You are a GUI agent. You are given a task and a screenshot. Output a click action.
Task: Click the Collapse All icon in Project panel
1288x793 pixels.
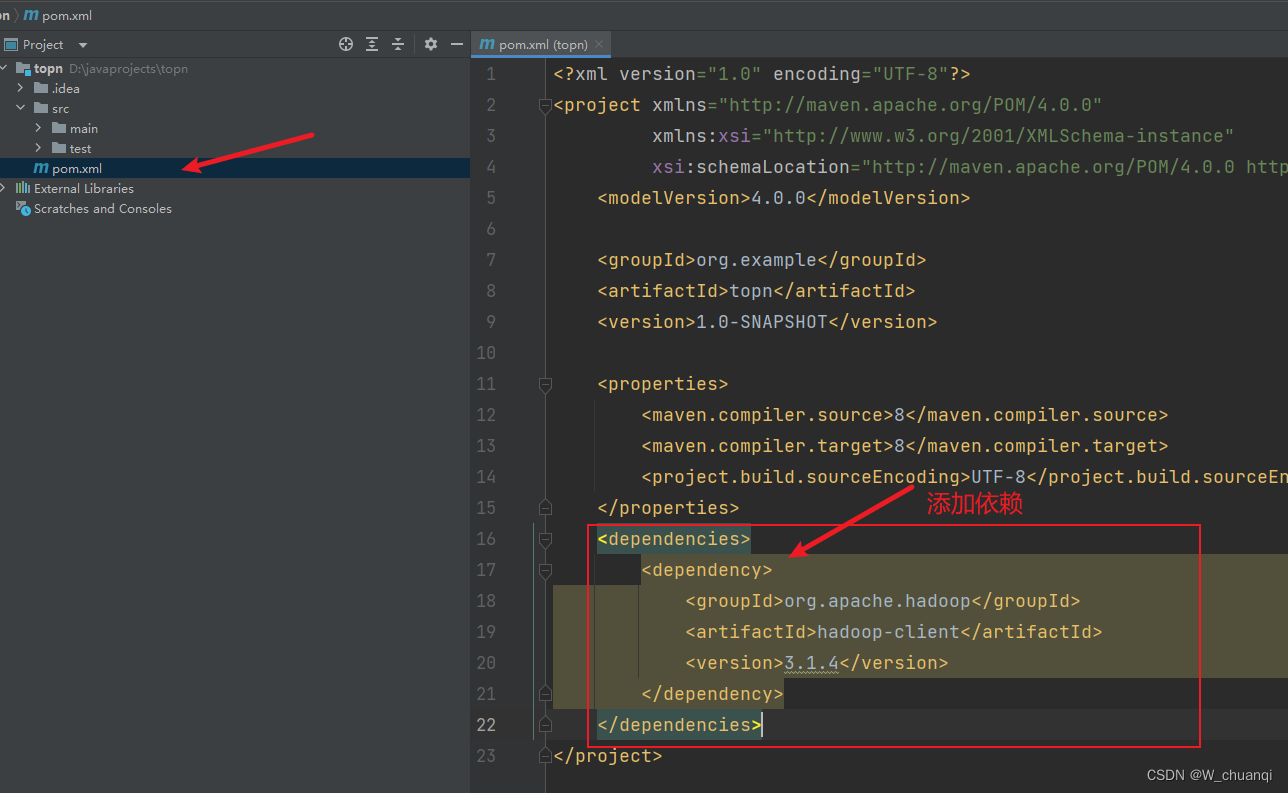tap(398, 44)
